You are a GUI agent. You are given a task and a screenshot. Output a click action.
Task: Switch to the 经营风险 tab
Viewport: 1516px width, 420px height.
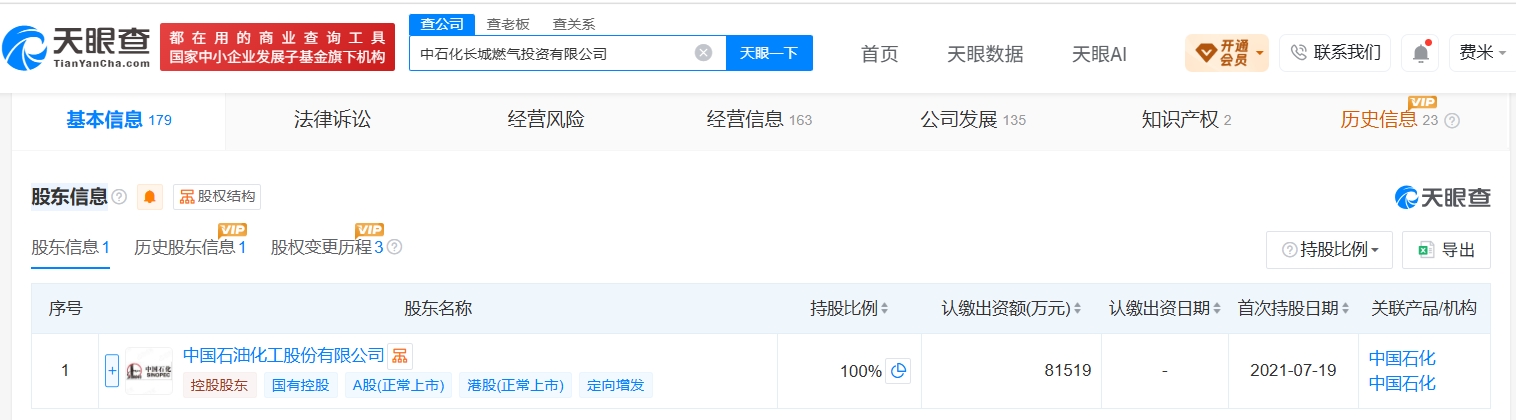(546, 120)
